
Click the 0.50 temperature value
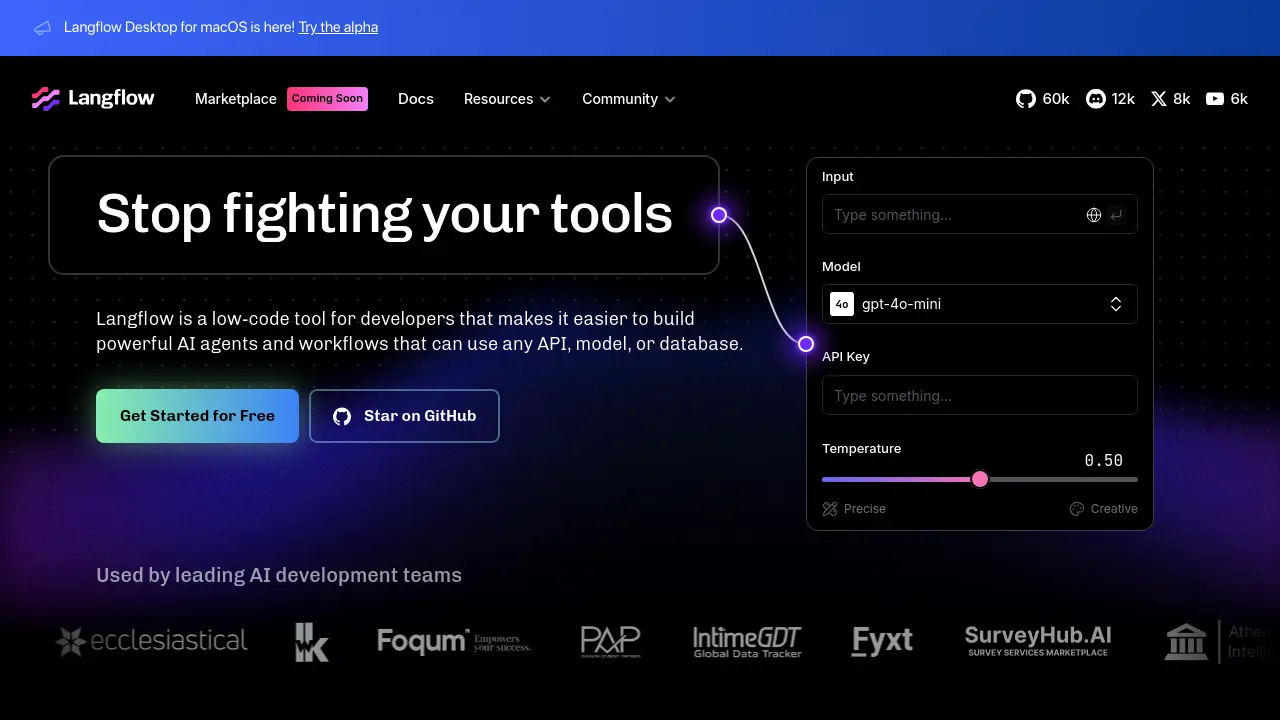(x=1104, y=461)
